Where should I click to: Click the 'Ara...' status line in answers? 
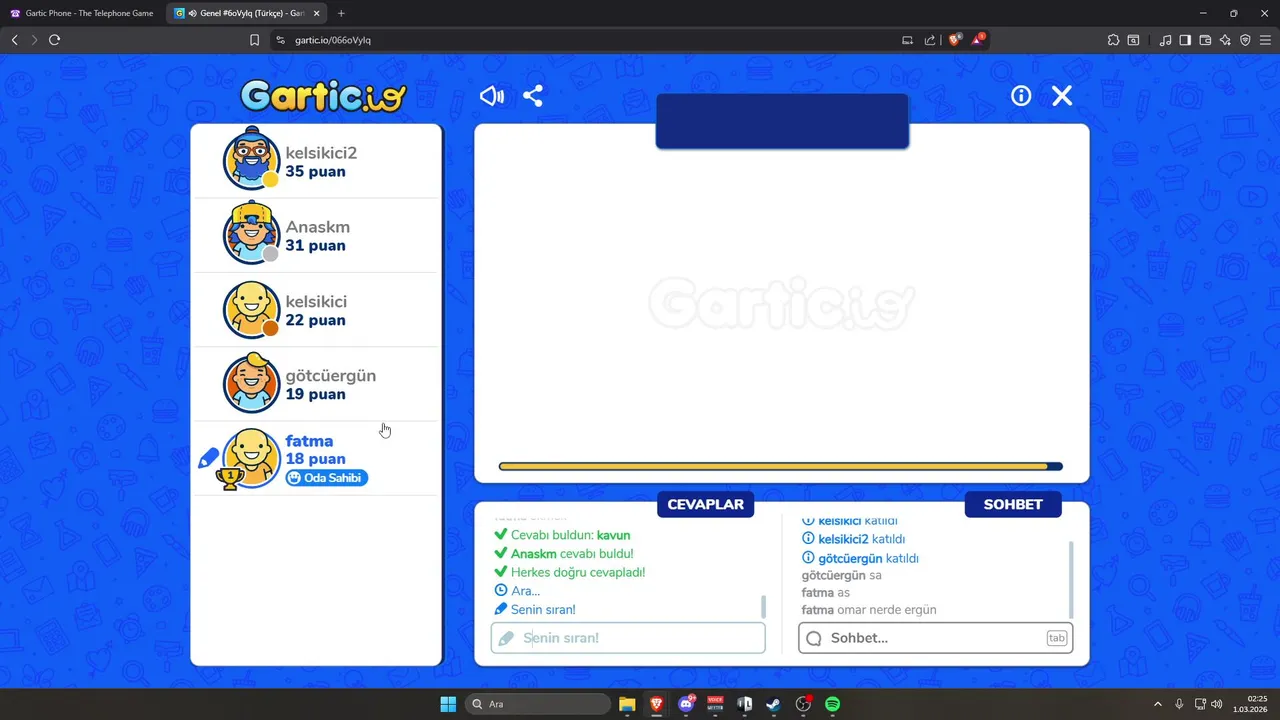pos(517,591)
